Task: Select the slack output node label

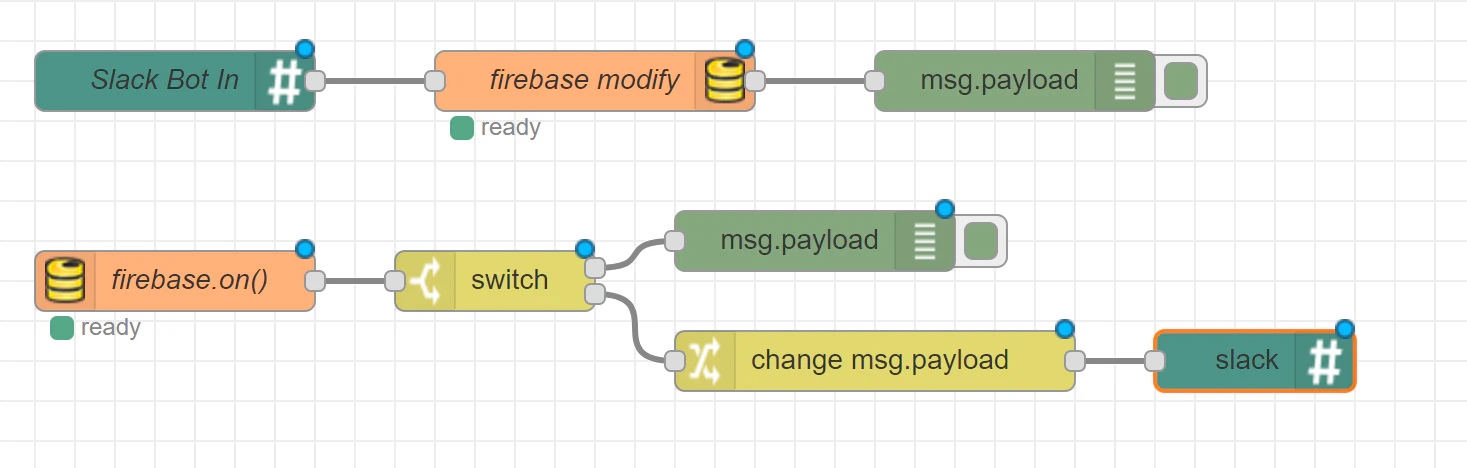Action: (x=1247, y=360)
